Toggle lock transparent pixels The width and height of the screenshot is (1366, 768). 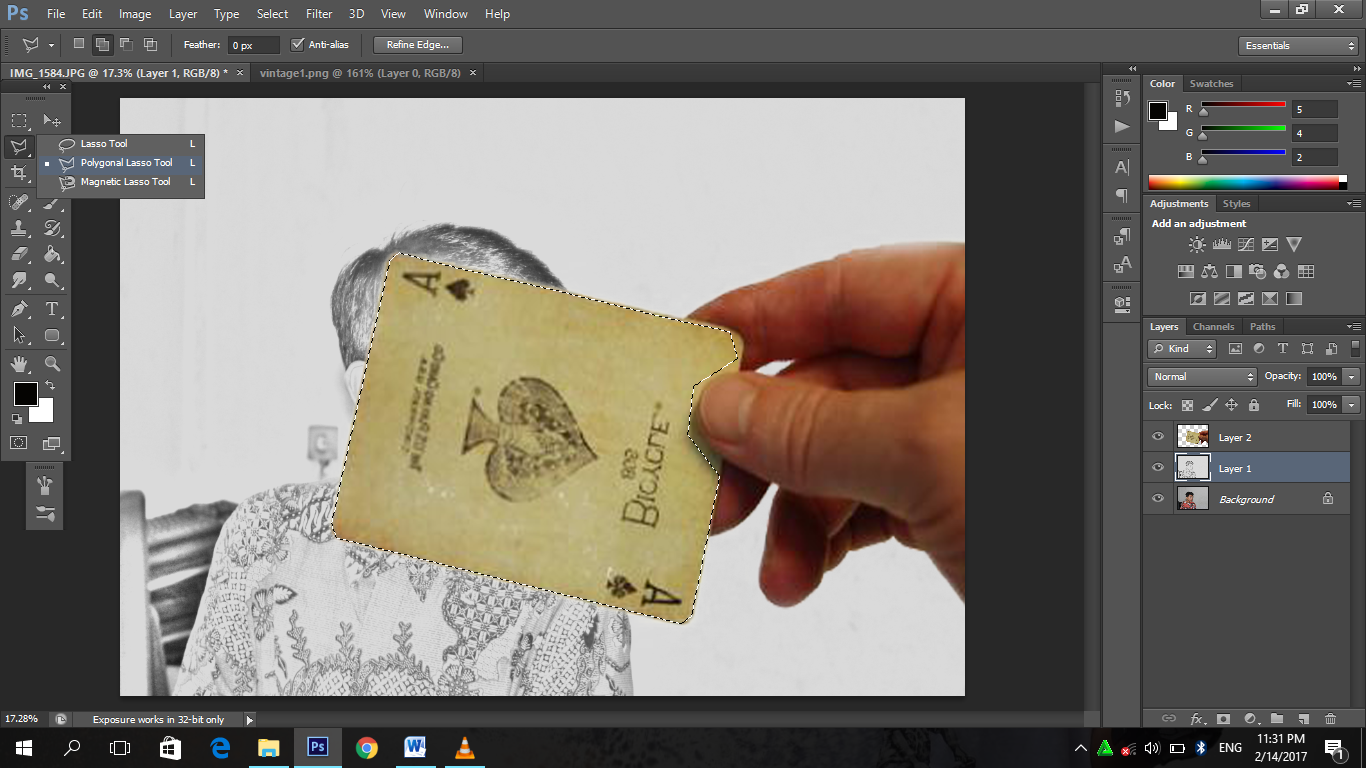1187,405
